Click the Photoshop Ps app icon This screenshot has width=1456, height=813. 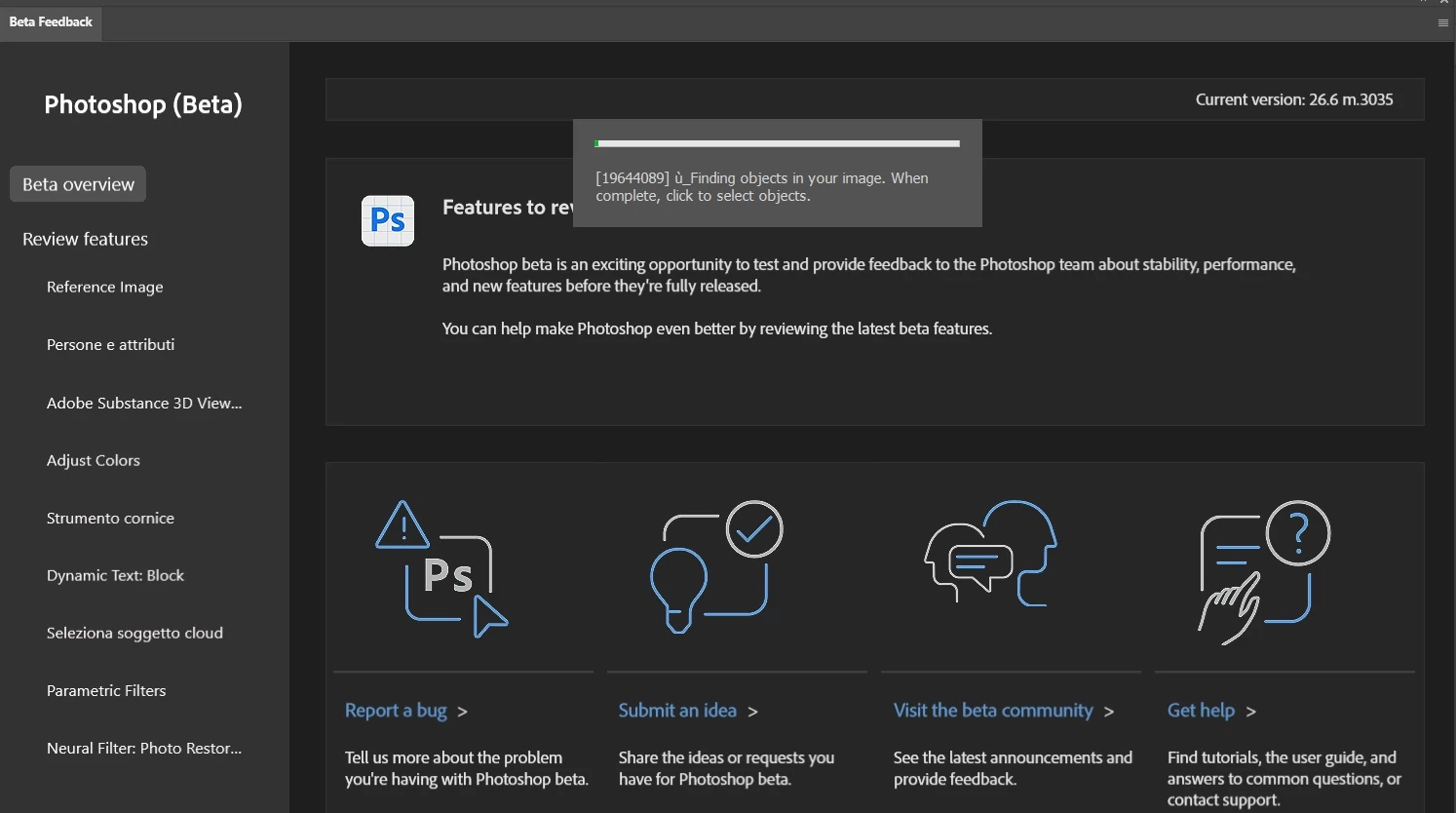tap(388, 220)
